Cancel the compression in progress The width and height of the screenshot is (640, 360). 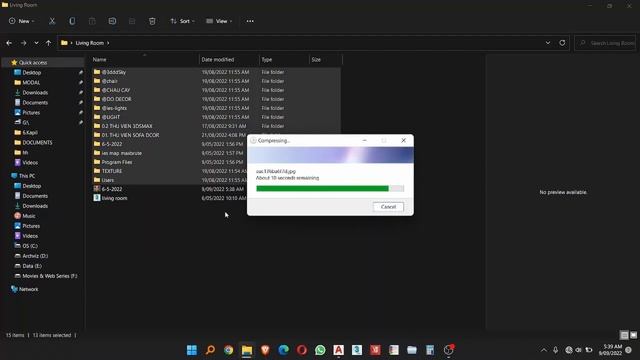click(x=388, y=207)
